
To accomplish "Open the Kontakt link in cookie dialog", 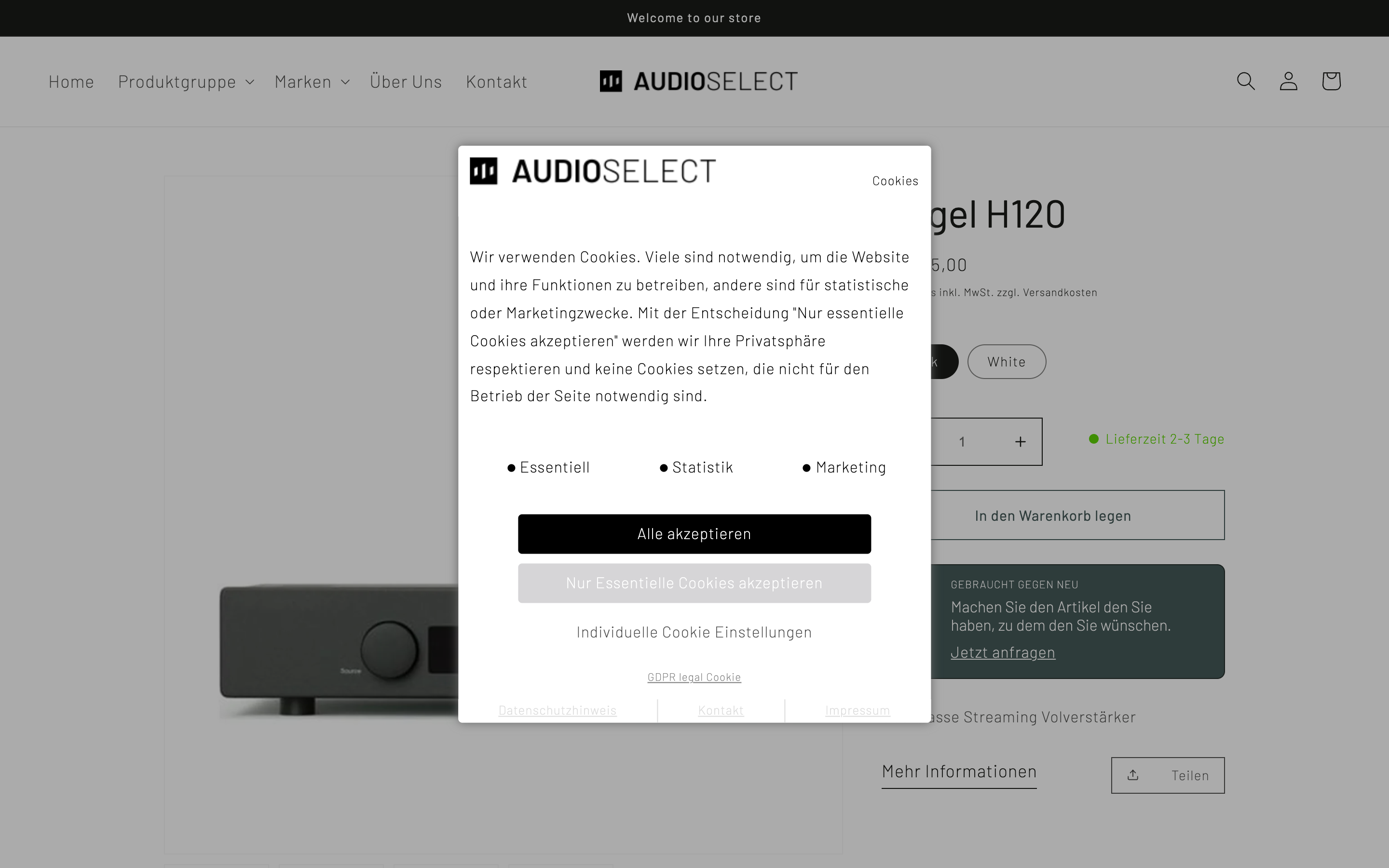I will click(721, 710).
